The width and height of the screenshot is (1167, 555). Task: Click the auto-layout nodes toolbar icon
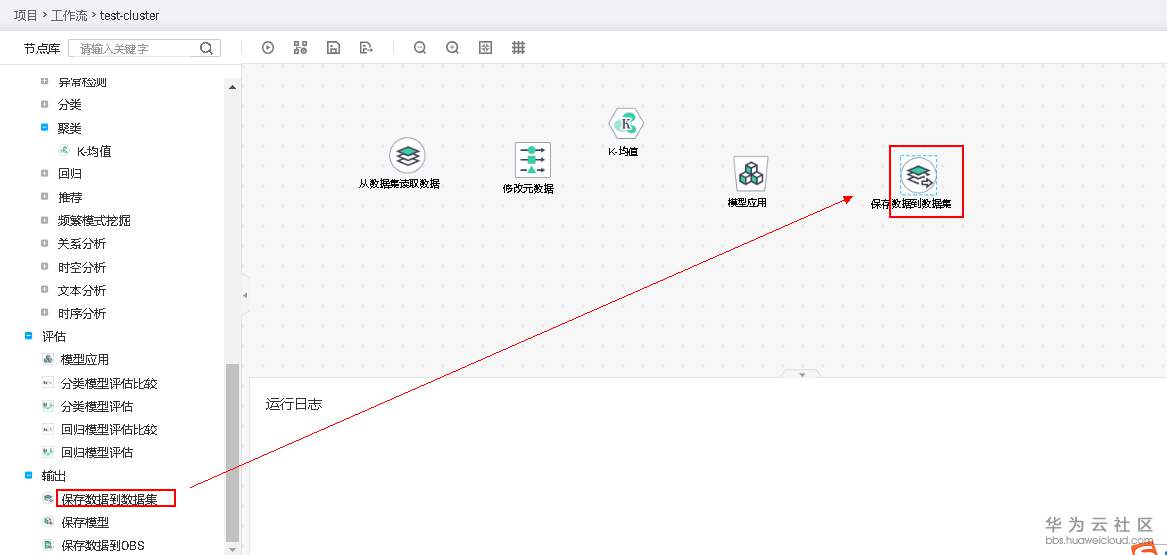(301, 48)
